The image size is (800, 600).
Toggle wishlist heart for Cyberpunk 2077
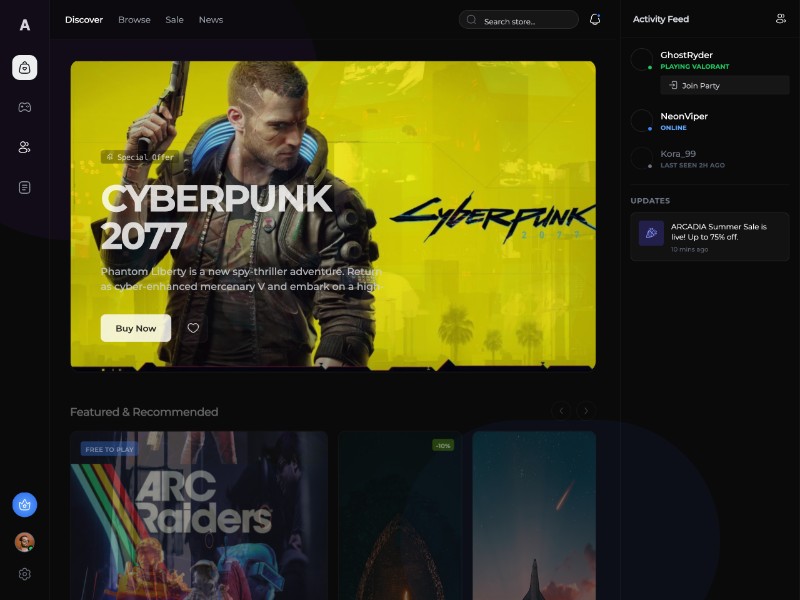193,328
